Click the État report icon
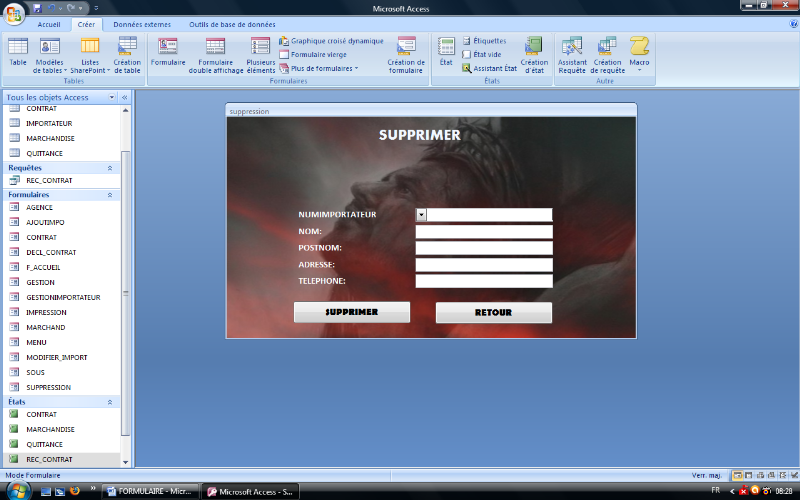 click(x=446, y=52)
